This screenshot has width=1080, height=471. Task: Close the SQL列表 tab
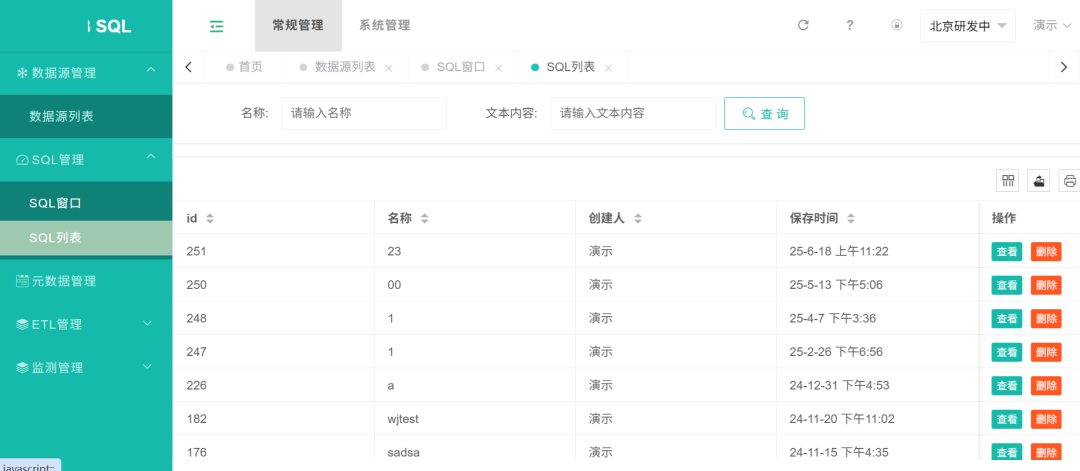pyautogui.click(x=608, y=68)
